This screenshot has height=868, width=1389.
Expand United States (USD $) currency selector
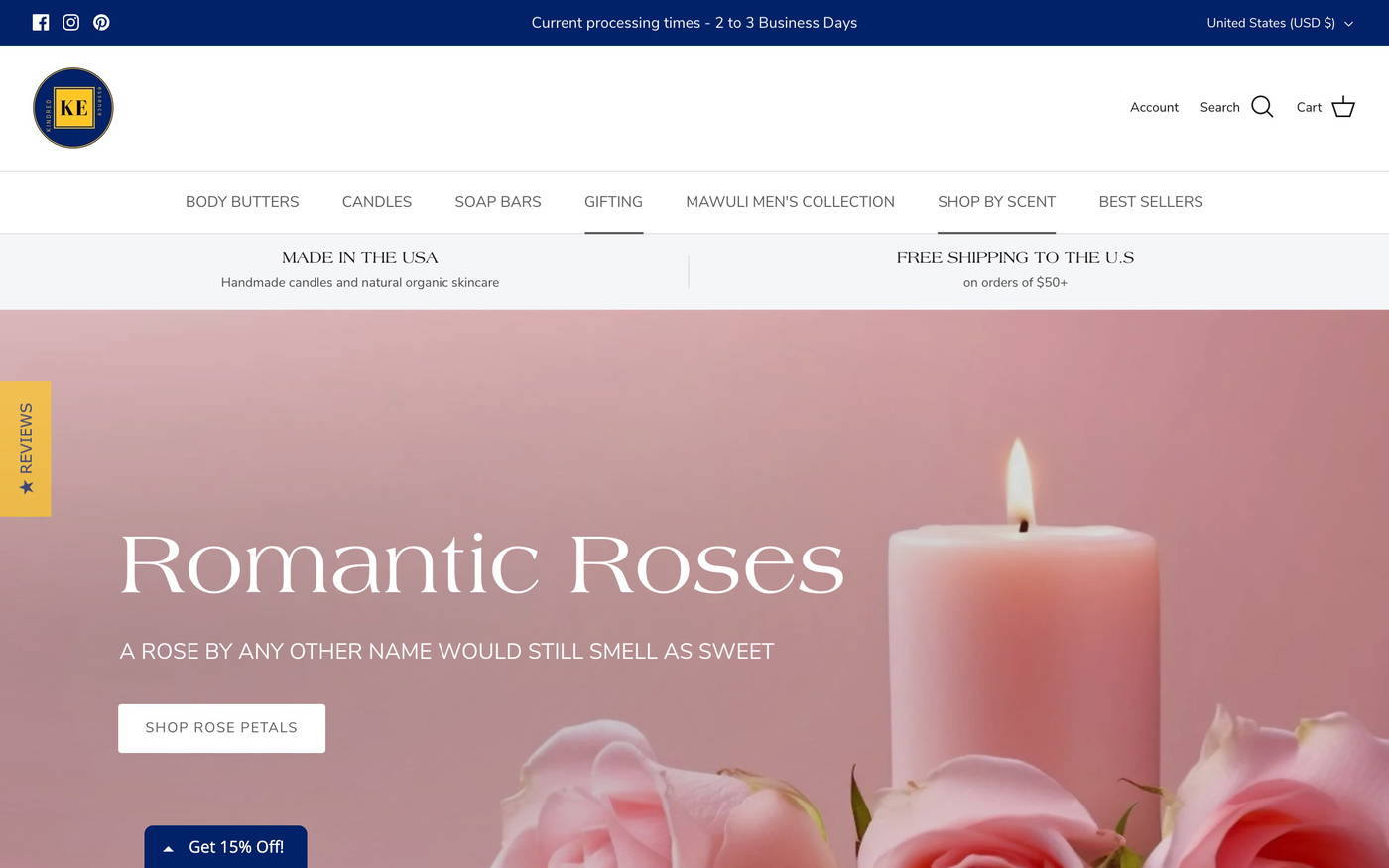[1279, 23]
